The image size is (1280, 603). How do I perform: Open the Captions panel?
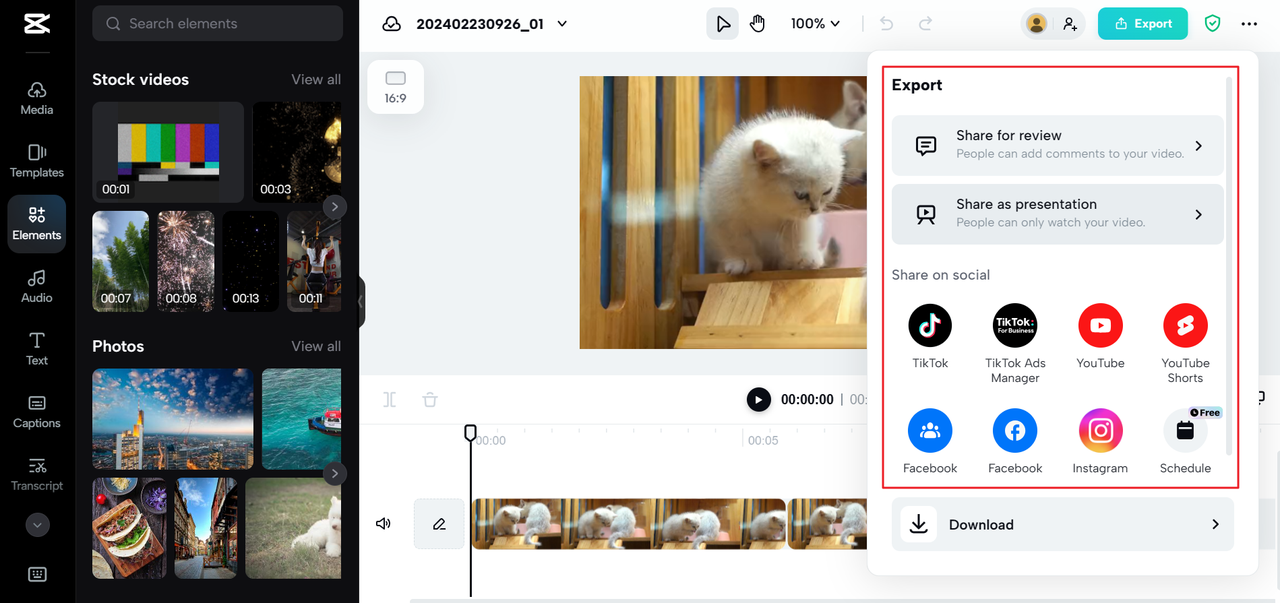coord(36,410)
